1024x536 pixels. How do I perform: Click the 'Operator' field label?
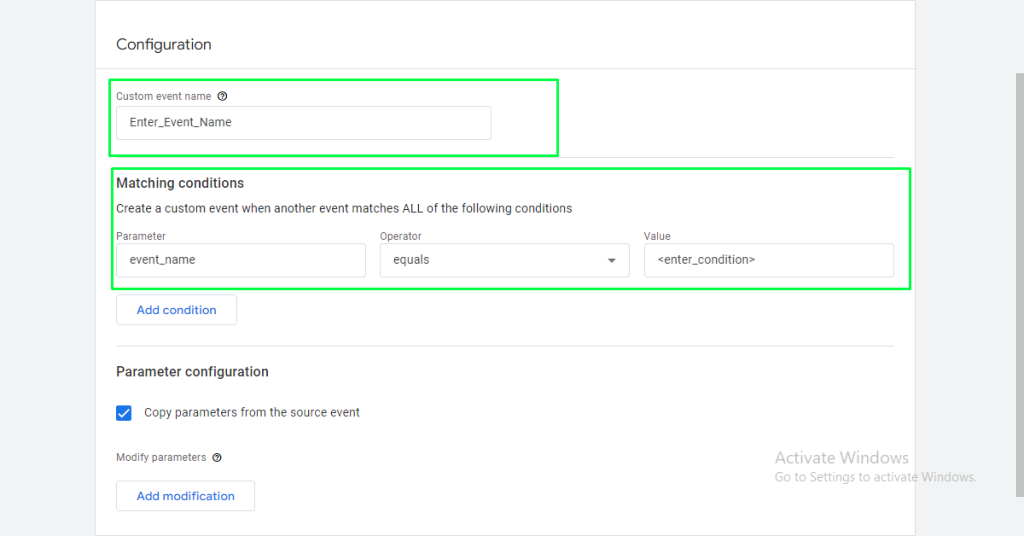[401, 237]
